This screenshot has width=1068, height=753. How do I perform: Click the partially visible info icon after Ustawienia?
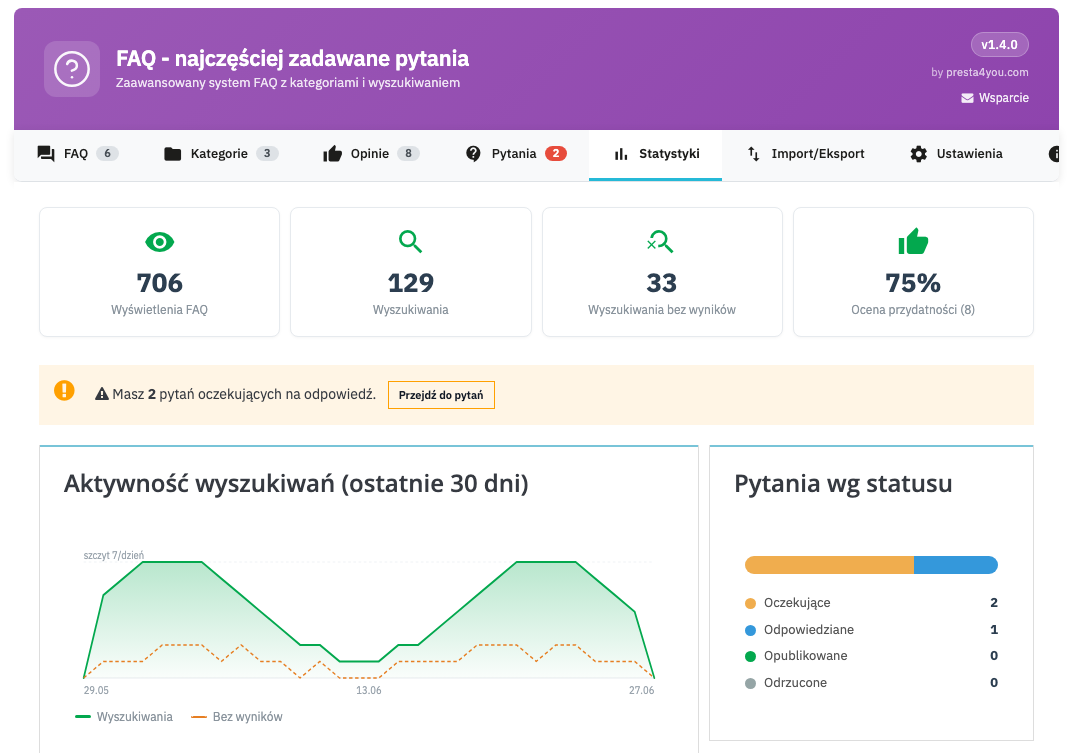(x=1054, y=154)
